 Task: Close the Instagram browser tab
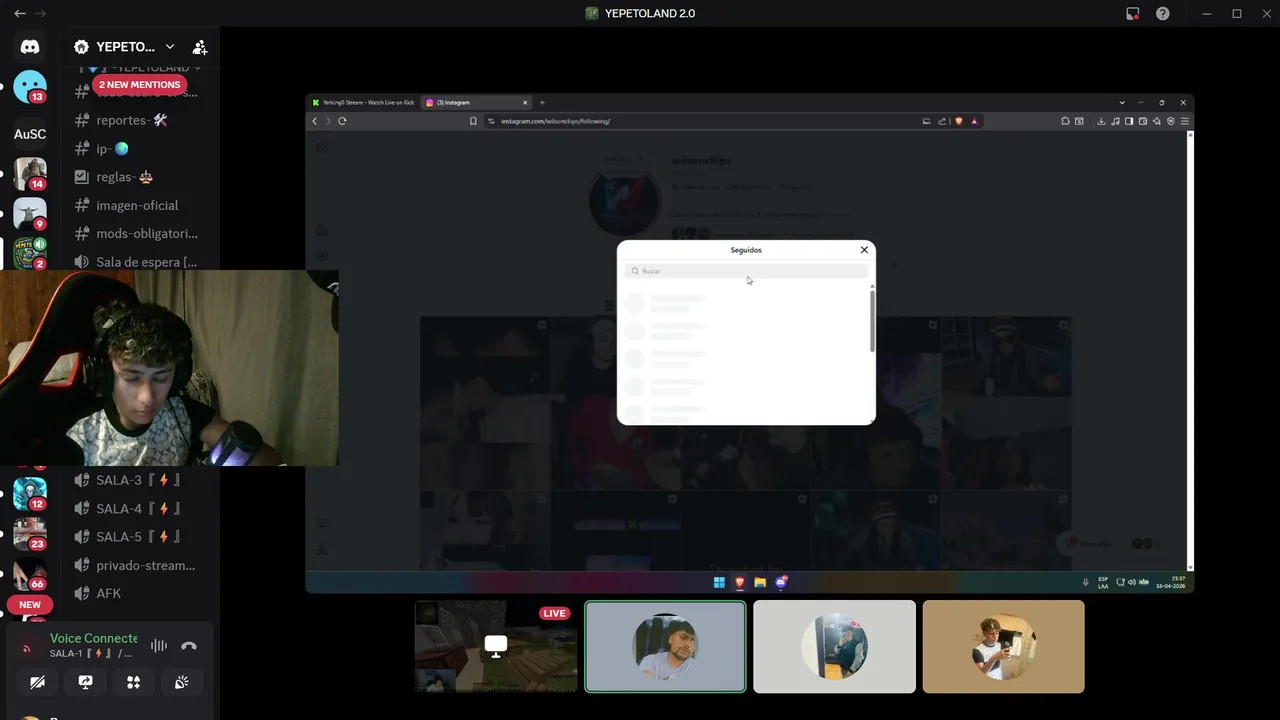[x=525, y=102]
